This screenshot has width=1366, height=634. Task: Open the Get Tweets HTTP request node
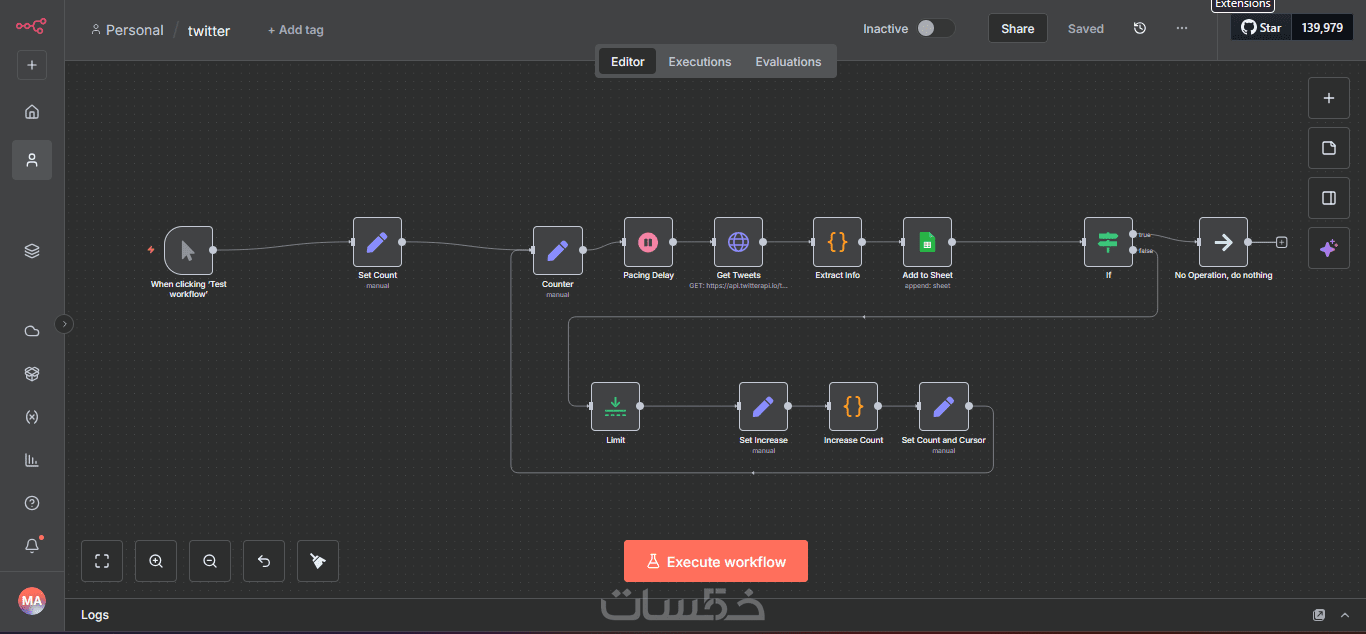[738, 242]
